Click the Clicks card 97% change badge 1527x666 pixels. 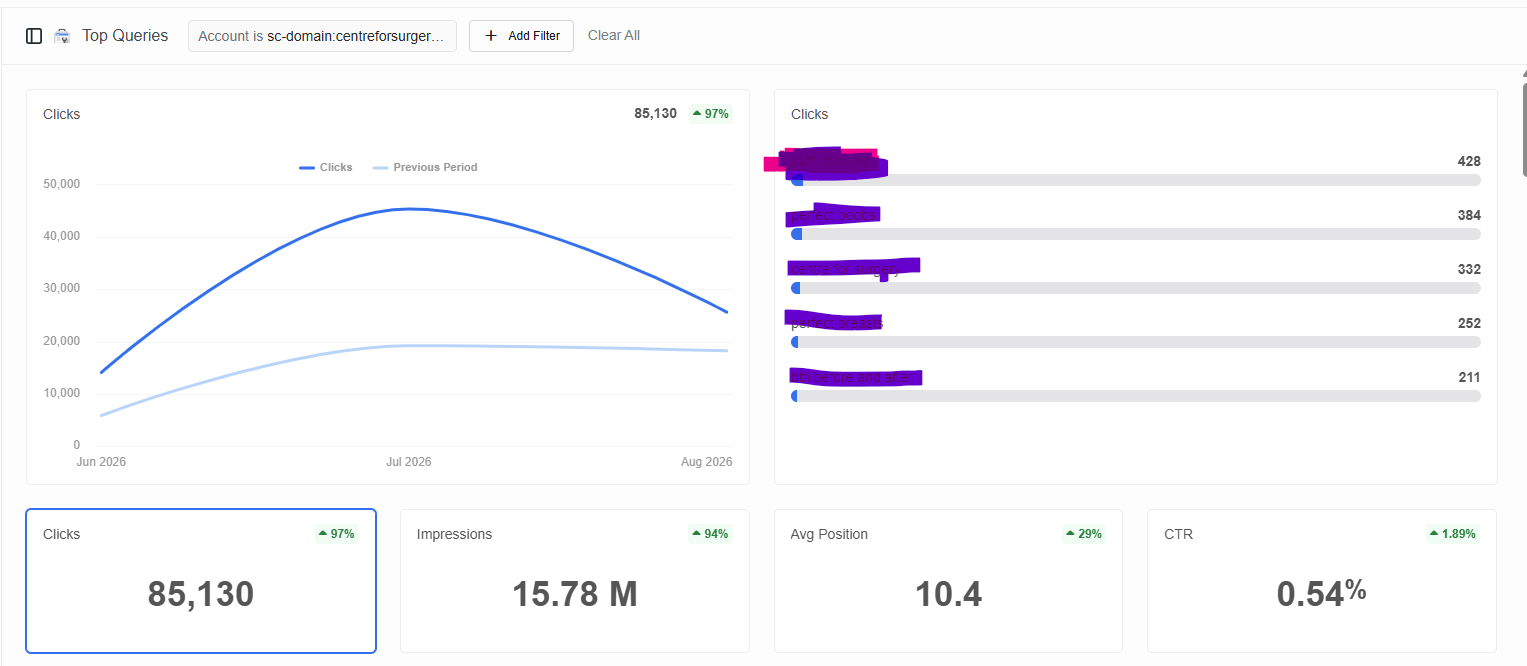pos(336,534)
